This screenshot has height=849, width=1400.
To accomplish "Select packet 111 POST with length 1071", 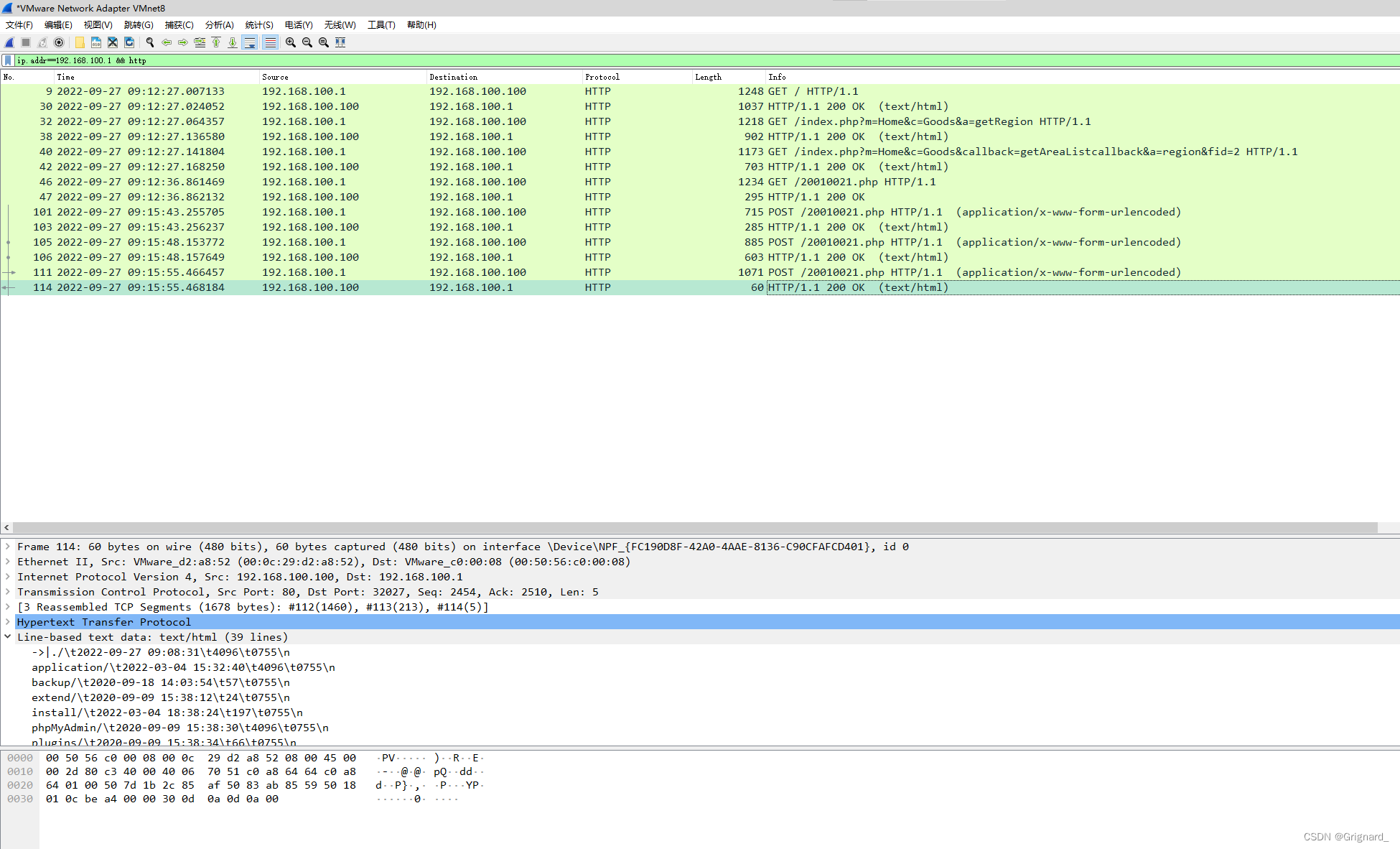I will pos(700,272).
